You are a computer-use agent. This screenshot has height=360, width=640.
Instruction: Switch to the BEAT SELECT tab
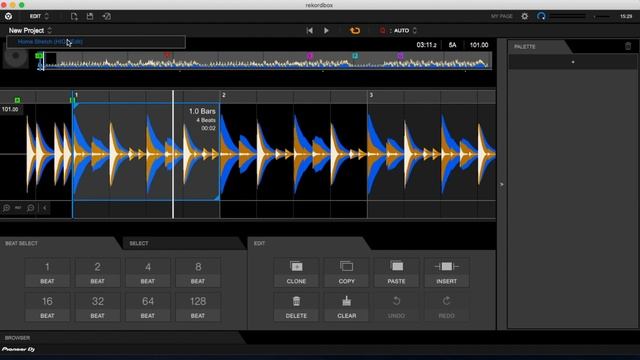pos(21,243)
